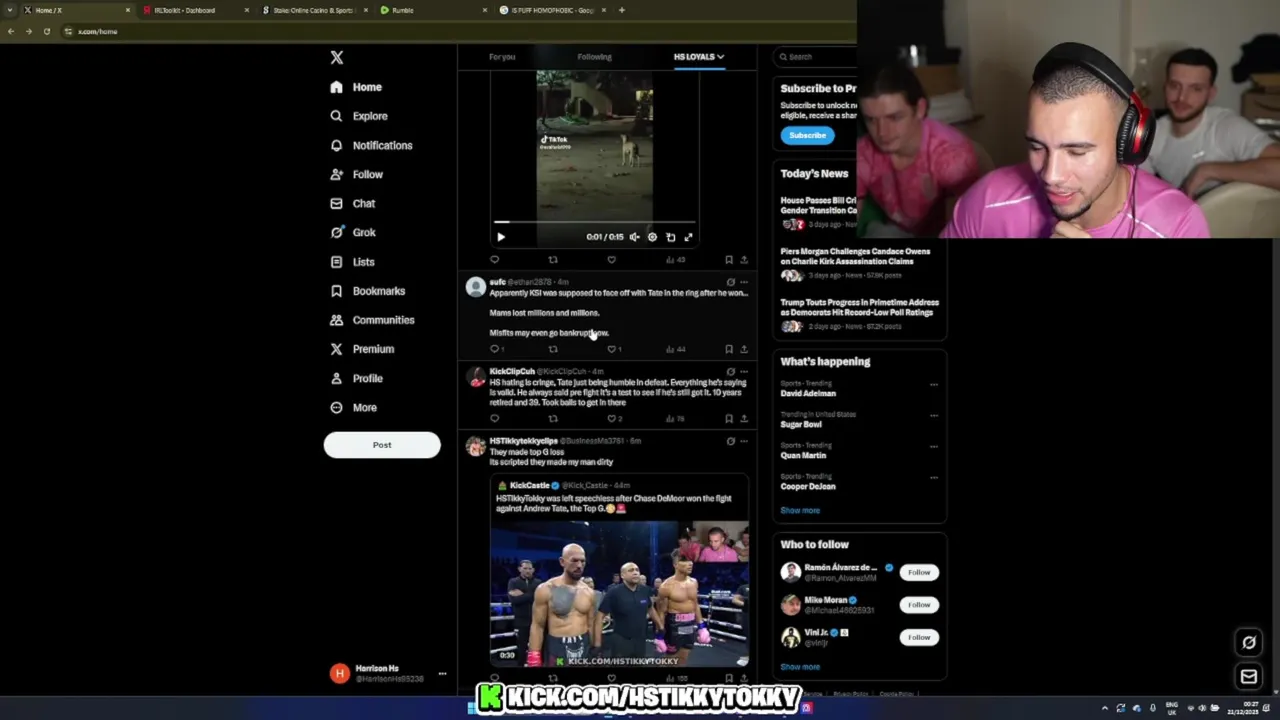Click the loop icon on TikTok video player
This screenshot has width=1280, height=720.
click(x=670, y=237)
